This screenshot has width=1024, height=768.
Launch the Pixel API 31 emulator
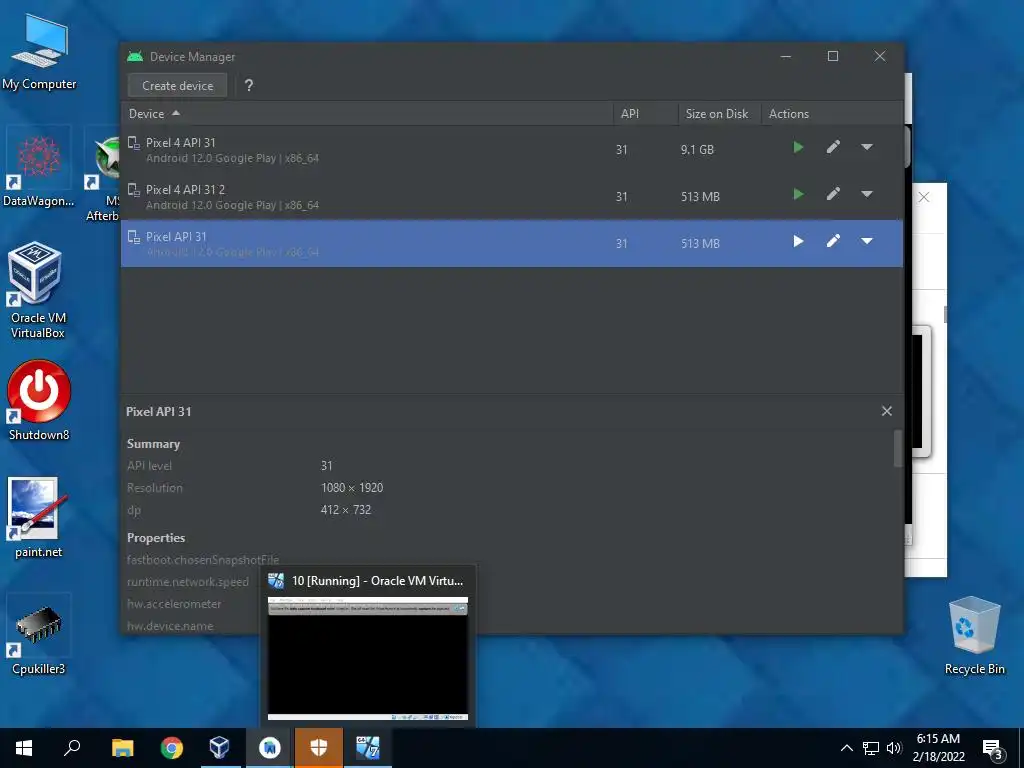tap(798, 241)
